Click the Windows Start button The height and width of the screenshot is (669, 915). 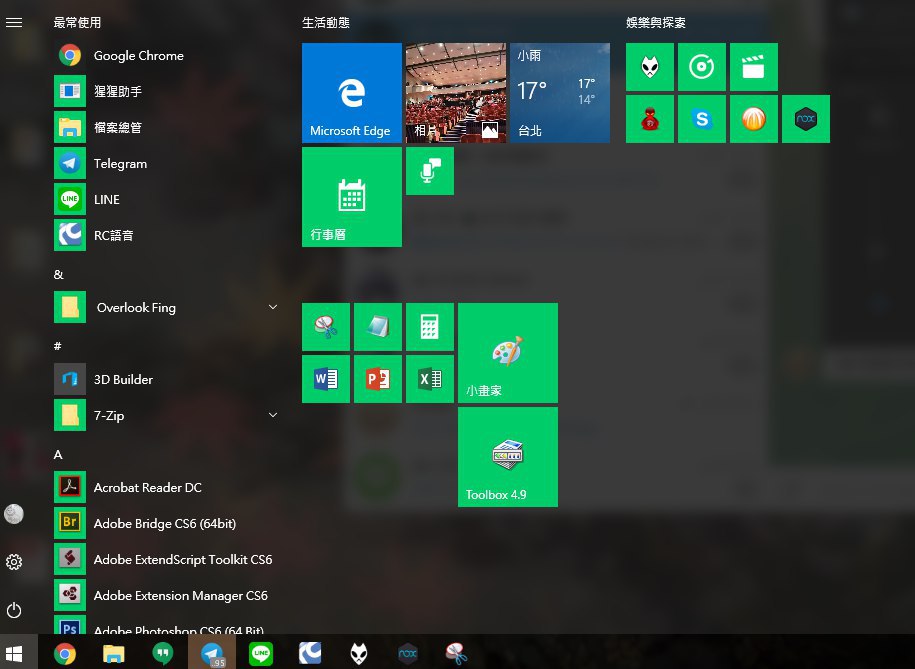pos(14,653)
